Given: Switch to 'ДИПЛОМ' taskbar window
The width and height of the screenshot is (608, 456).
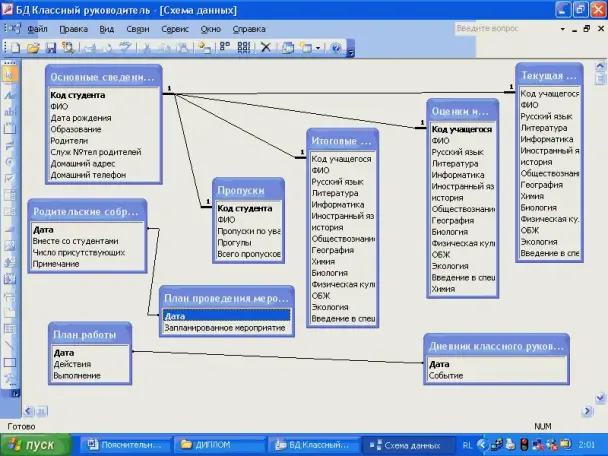Looking at the screenshot, I should coord(216,445).
